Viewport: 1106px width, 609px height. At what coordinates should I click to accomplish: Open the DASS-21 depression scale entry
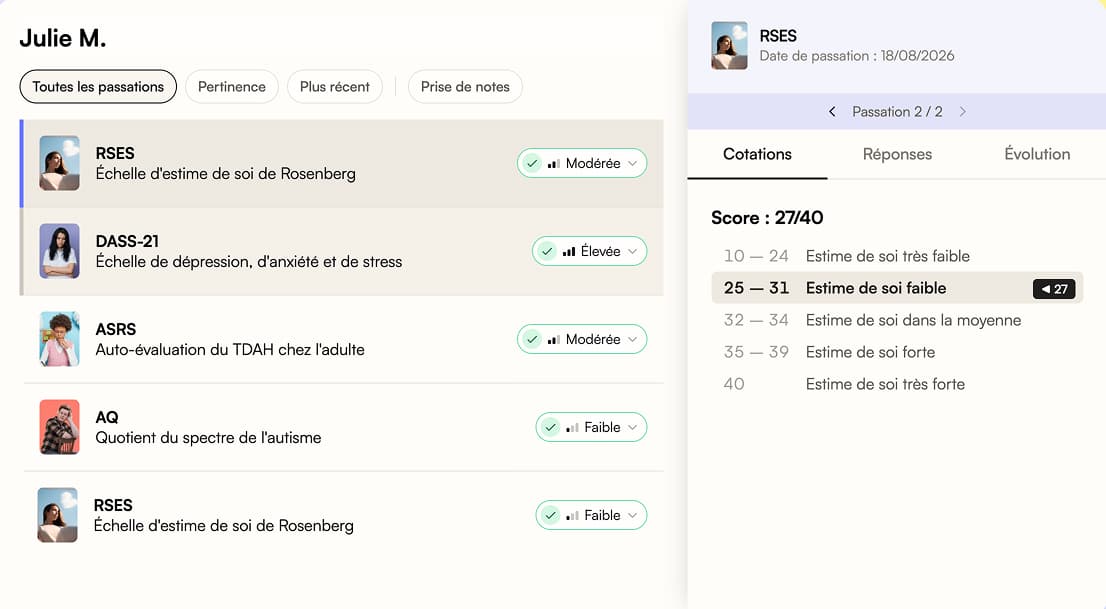[342, 251]
